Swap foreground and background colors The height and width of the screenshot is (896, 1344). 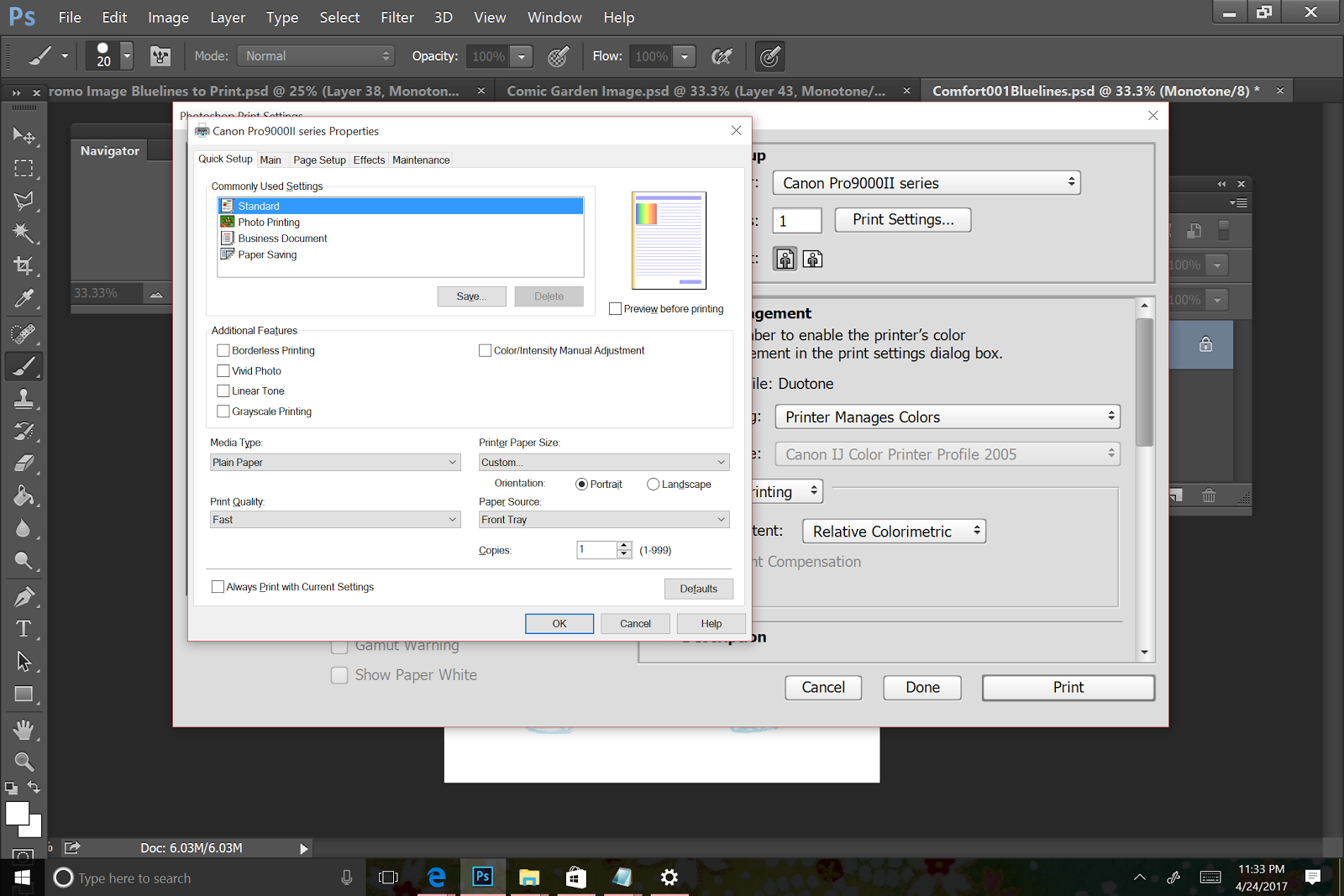click(34, 788)
